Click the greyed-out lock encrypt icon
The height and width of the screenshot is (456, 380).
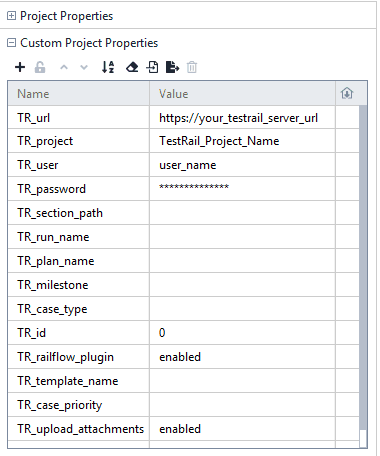tap(40, 67)
